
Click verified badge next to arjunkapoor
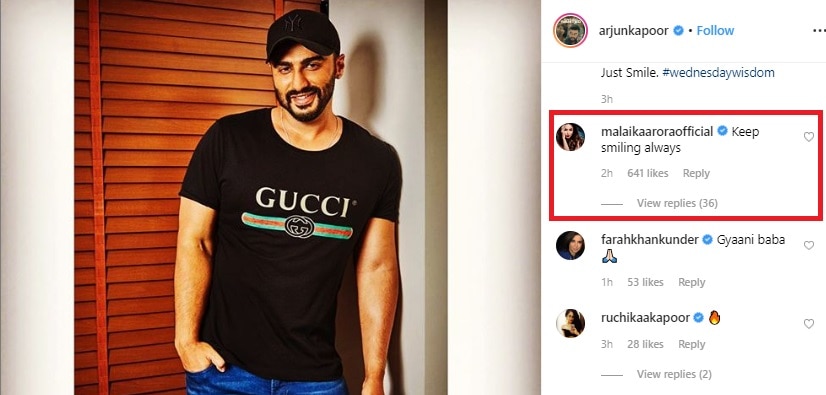(x=678, y=31)
